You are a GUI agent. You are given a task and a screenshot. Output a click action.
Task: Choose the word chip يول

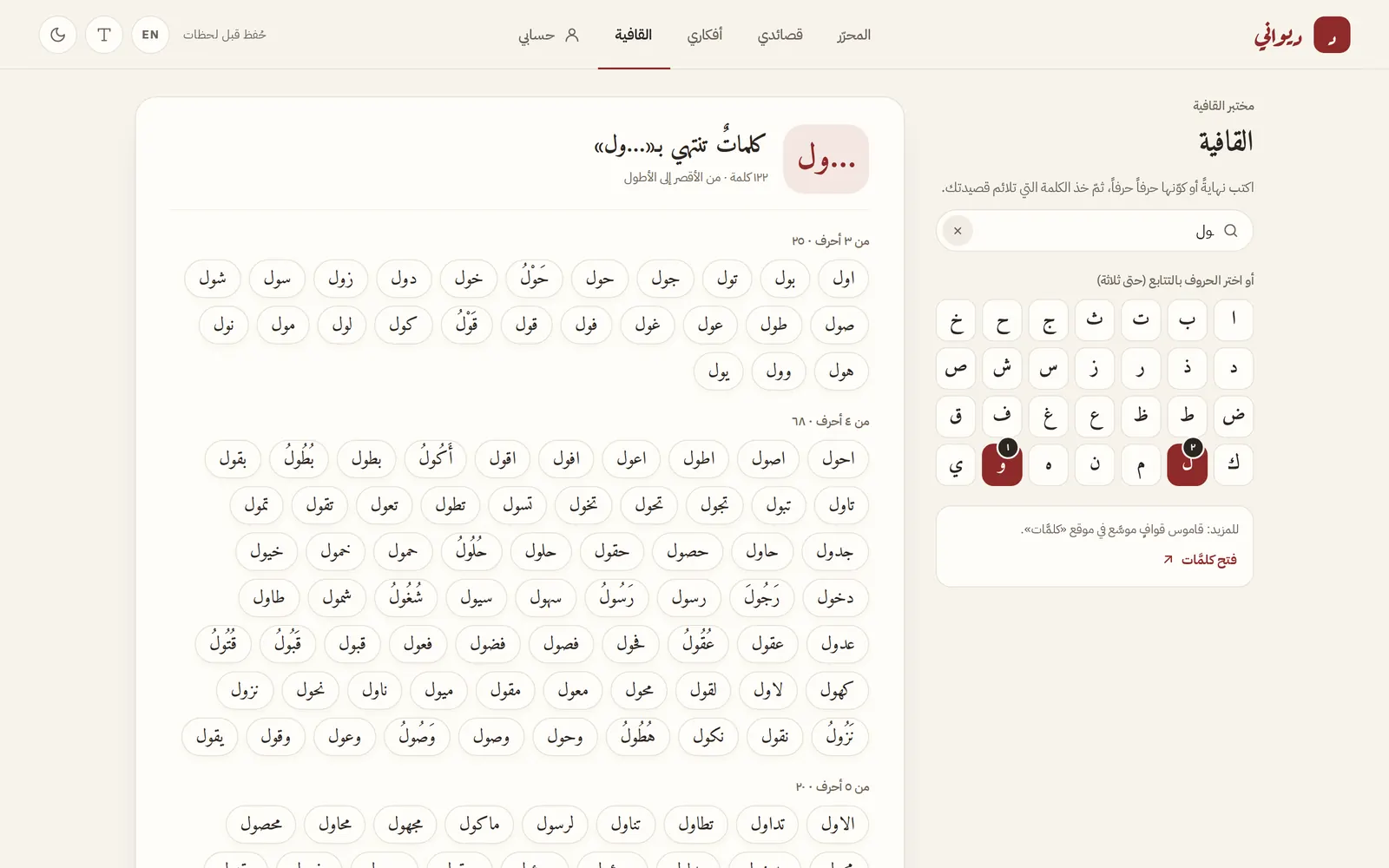pos(719,372)
